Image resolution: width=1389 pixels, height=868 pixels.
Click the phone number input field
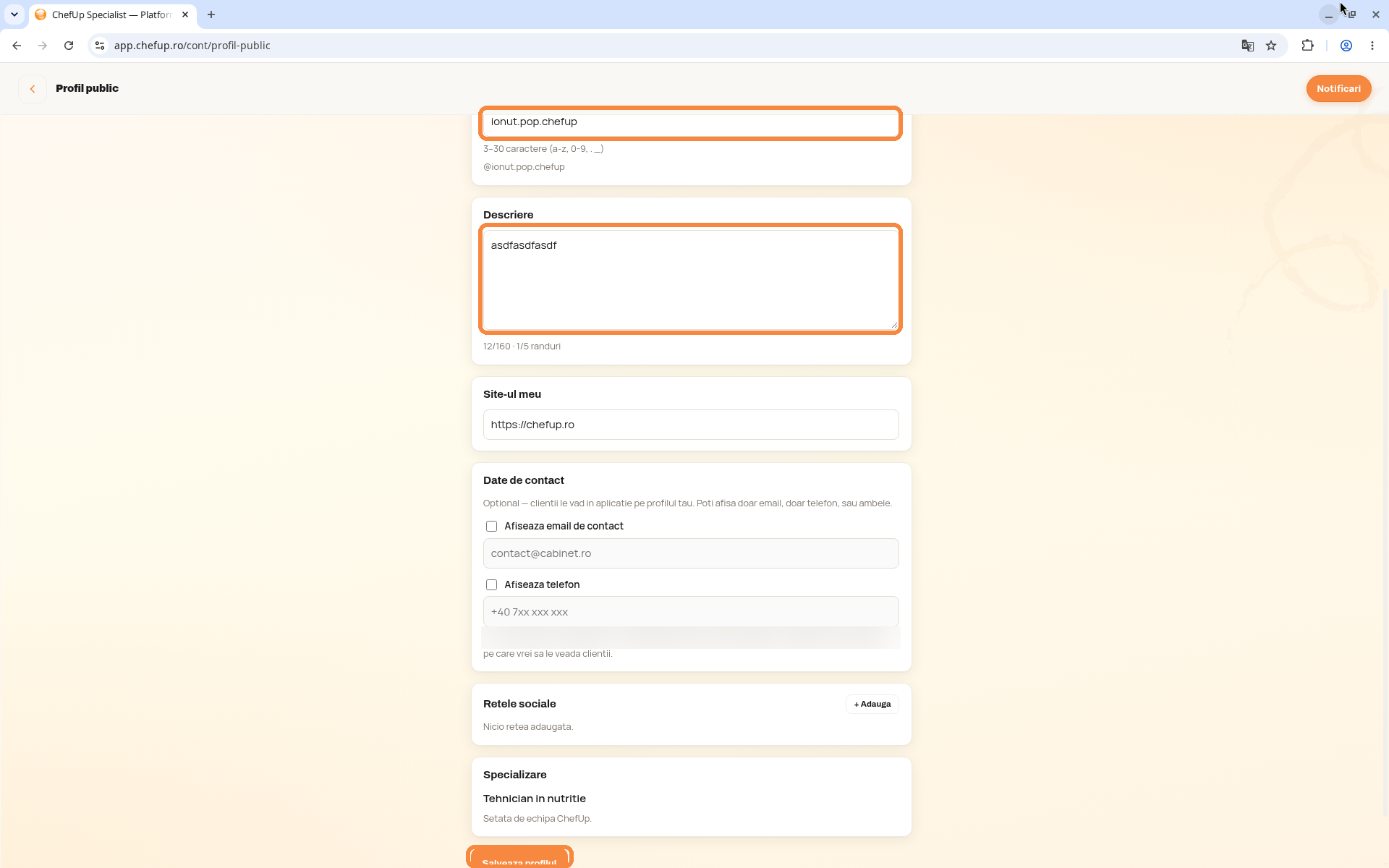click(x=691, y=612)
